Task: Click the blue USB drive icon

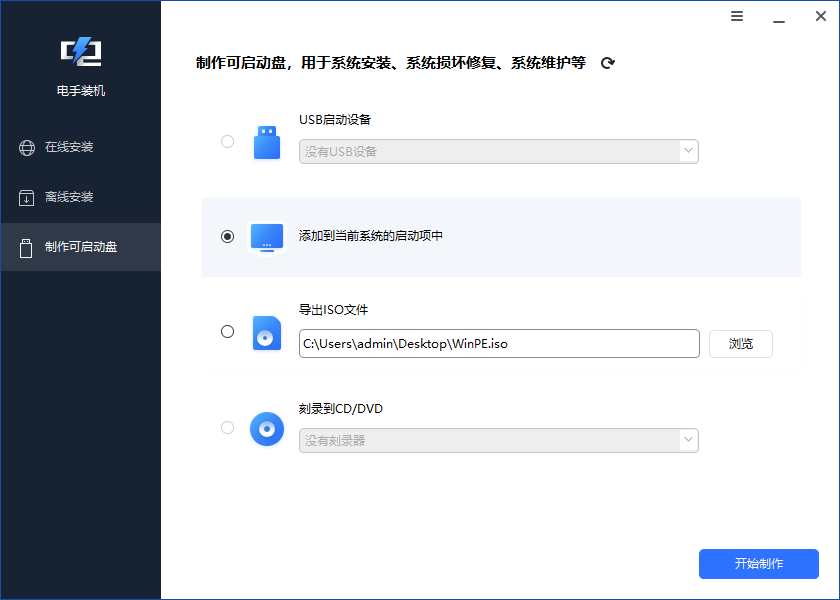Action: click(267, 141)
